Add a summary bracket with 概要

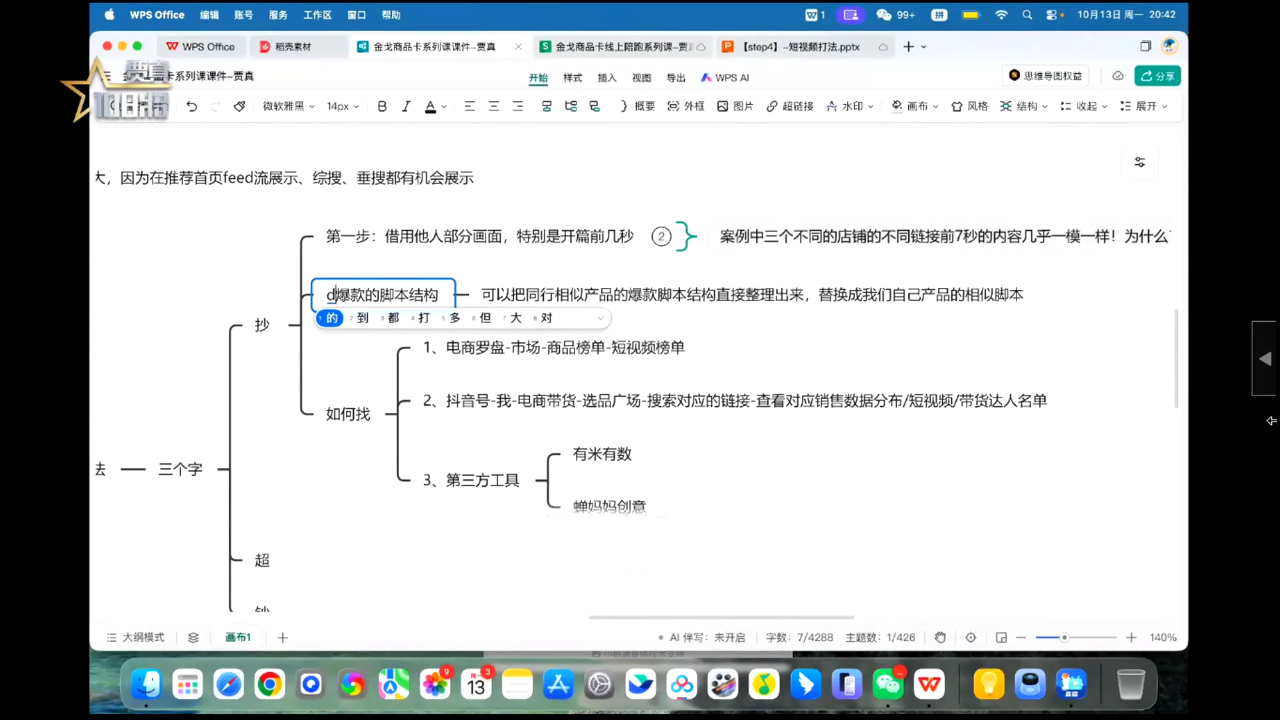(x=637, y=106)
